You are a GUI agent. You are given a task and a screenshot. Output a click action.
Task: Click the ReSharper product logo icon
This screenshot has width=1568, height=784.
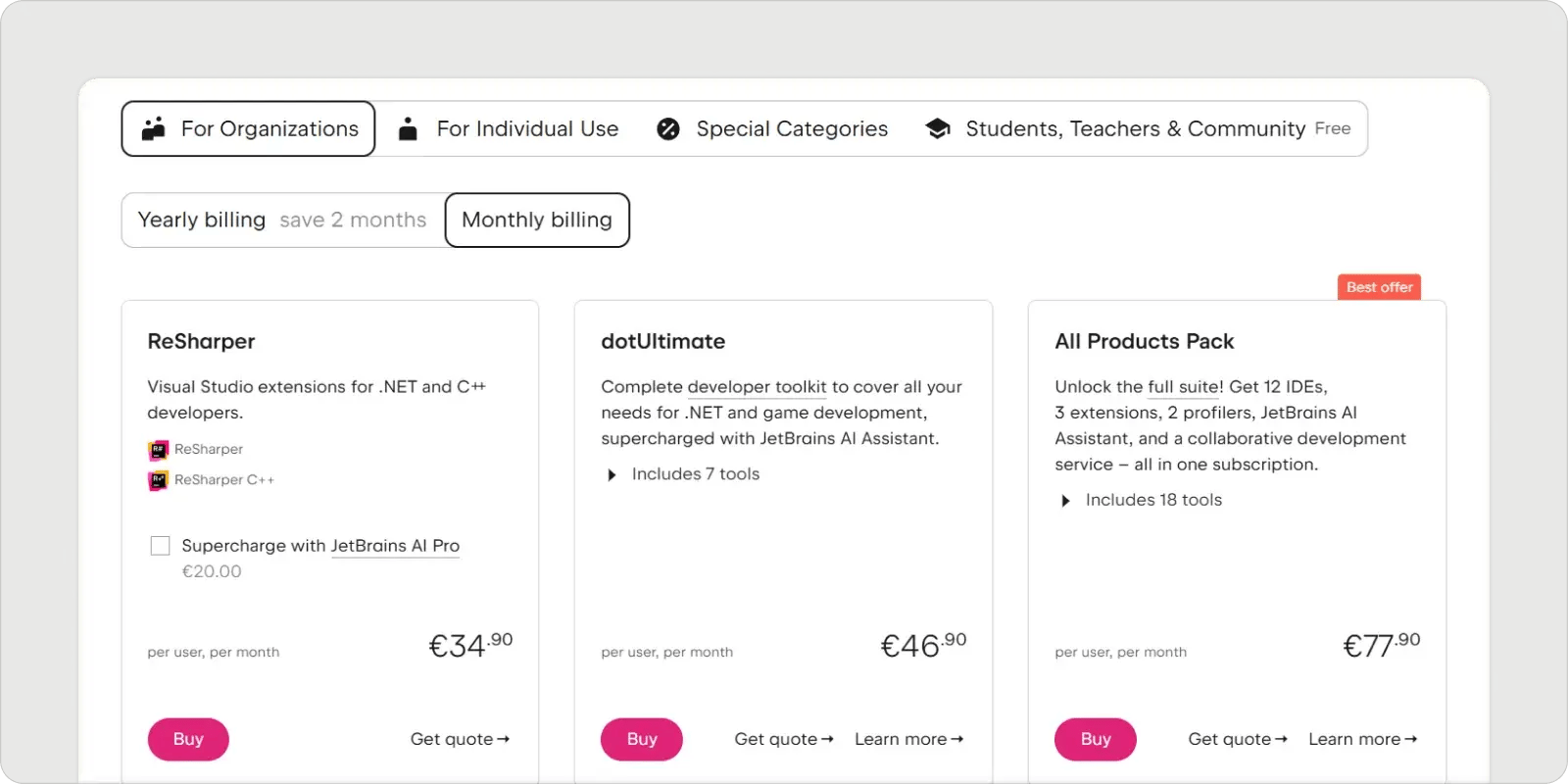click(x=158, y=450)
